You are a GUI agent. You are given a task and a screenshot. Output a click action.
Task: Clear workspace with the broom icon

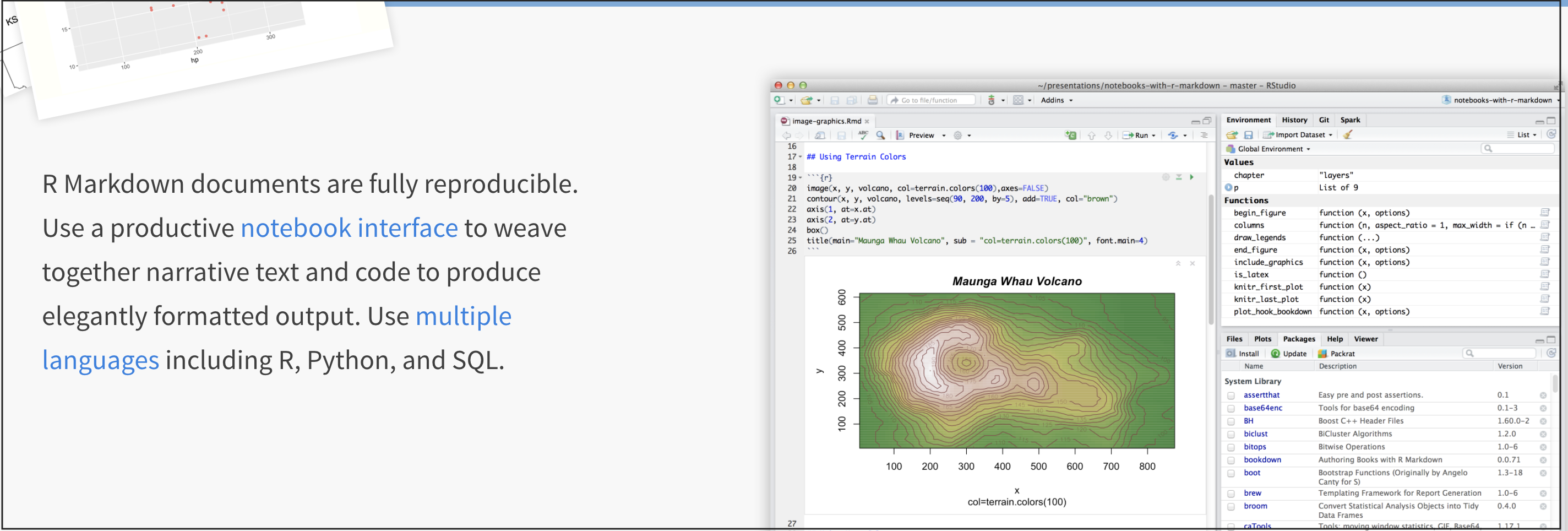coord(1348,134)
